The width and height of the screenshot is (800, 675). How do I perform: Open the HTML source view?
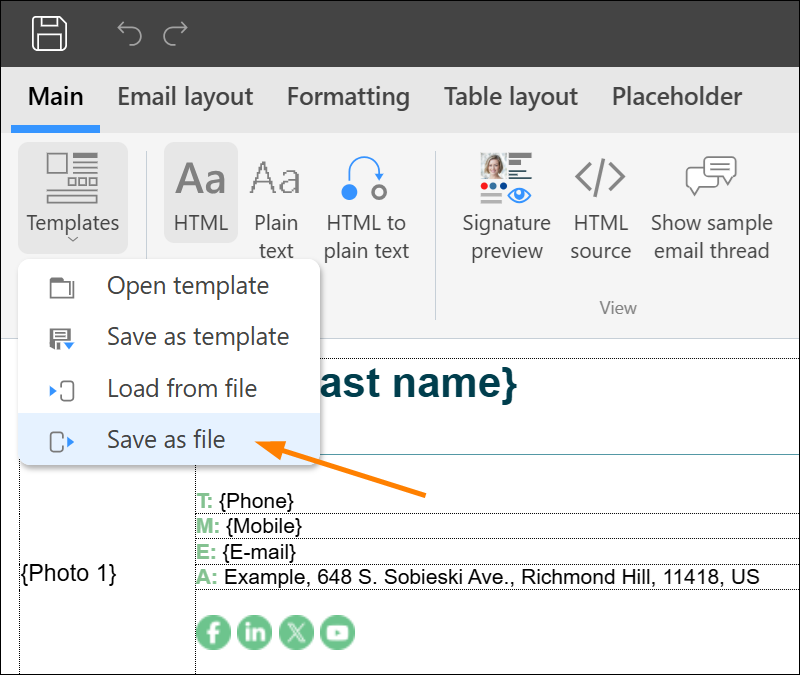(x=601, y=207)
